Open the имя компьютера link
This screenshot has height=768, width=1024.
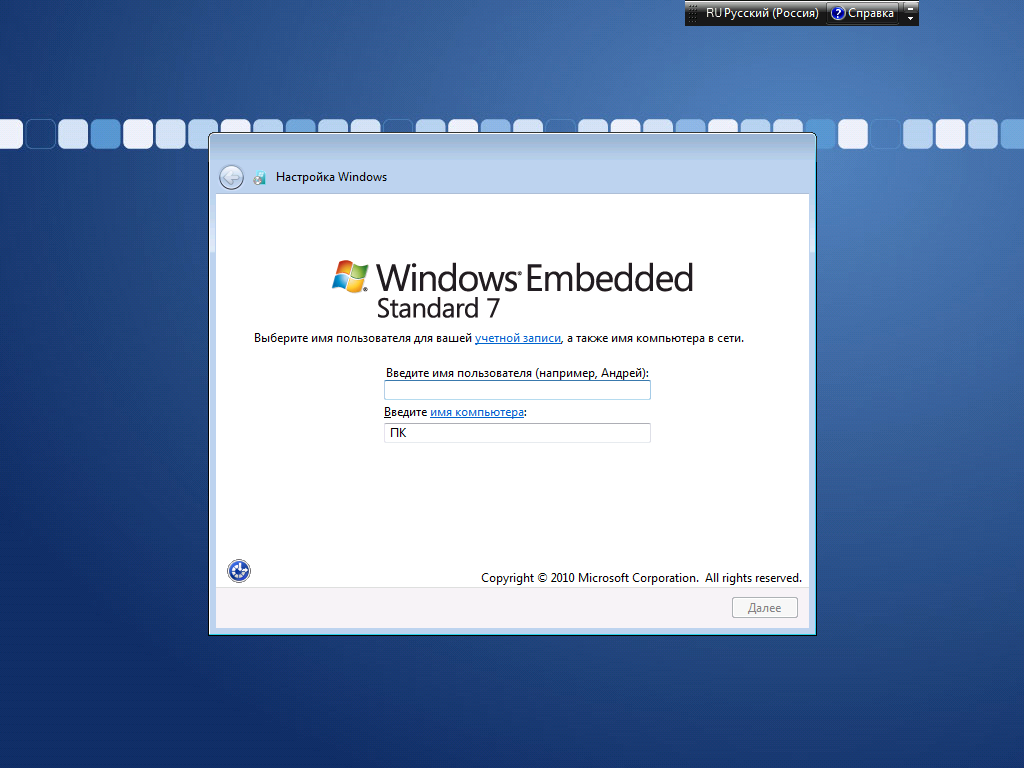477,412
